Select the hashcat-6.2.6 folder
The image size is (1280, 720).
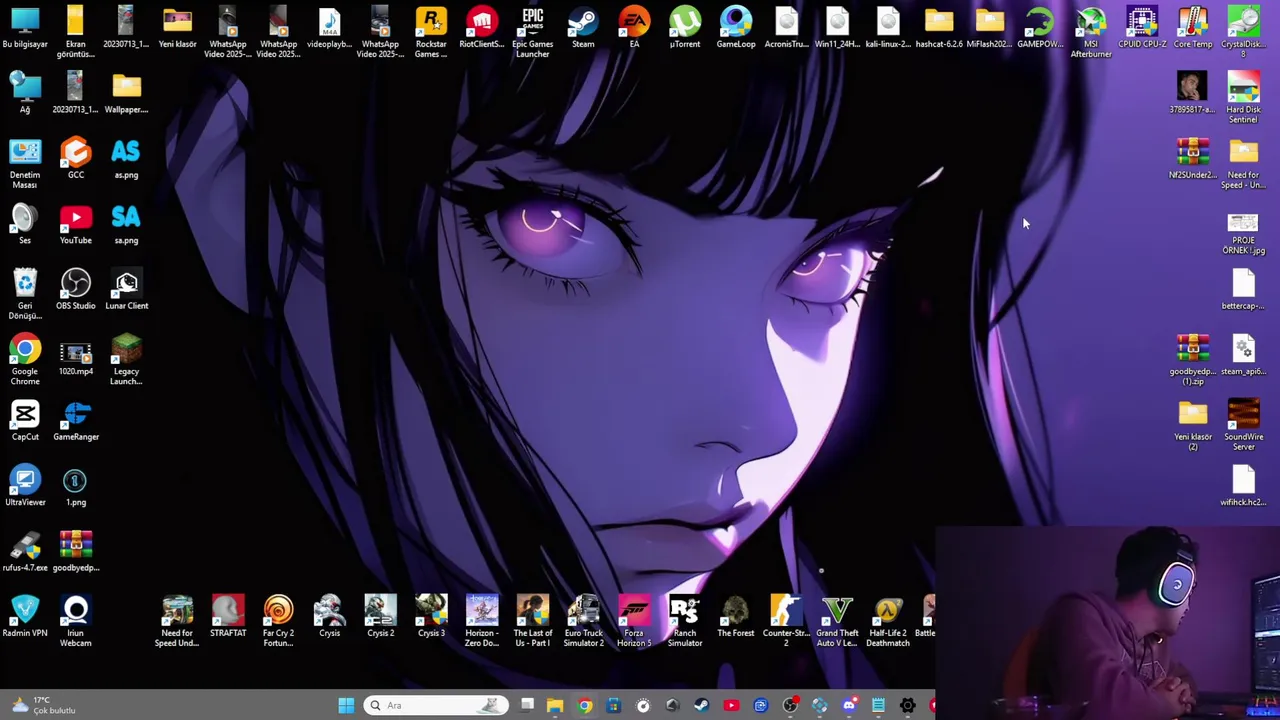(x=939, y=28)
